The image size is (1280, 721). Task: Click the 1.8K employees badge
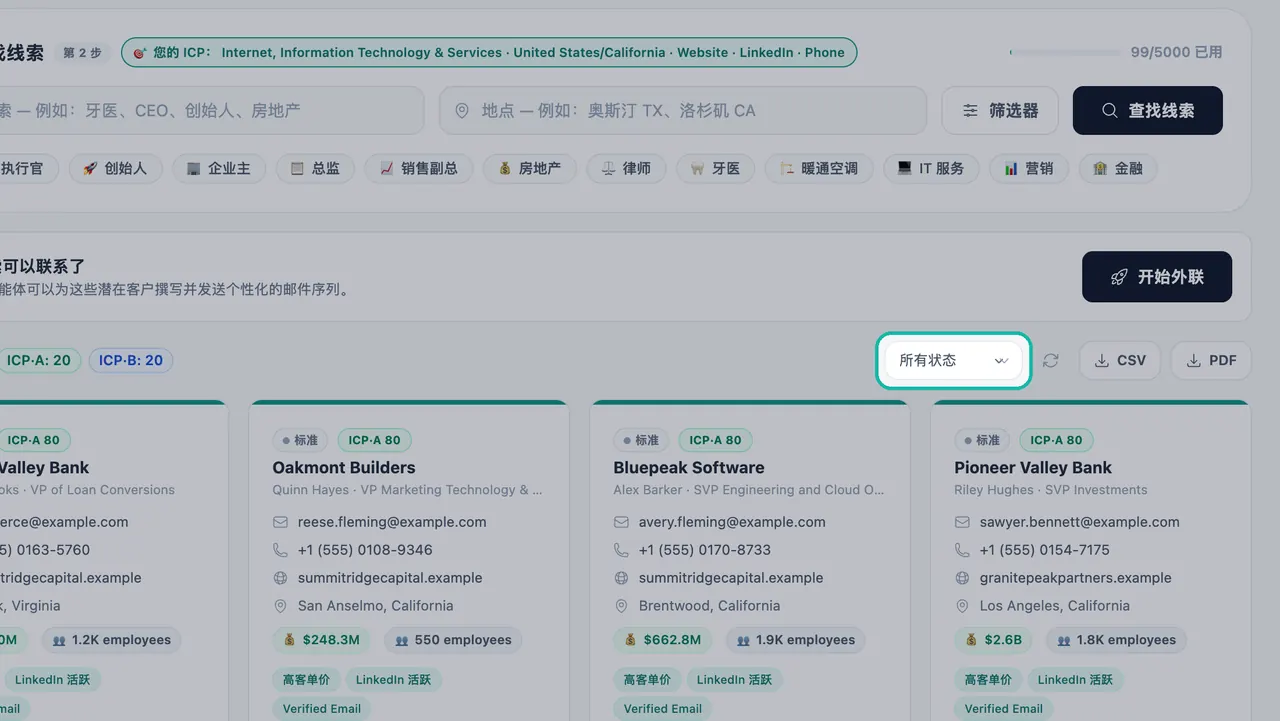[1116, 640]
